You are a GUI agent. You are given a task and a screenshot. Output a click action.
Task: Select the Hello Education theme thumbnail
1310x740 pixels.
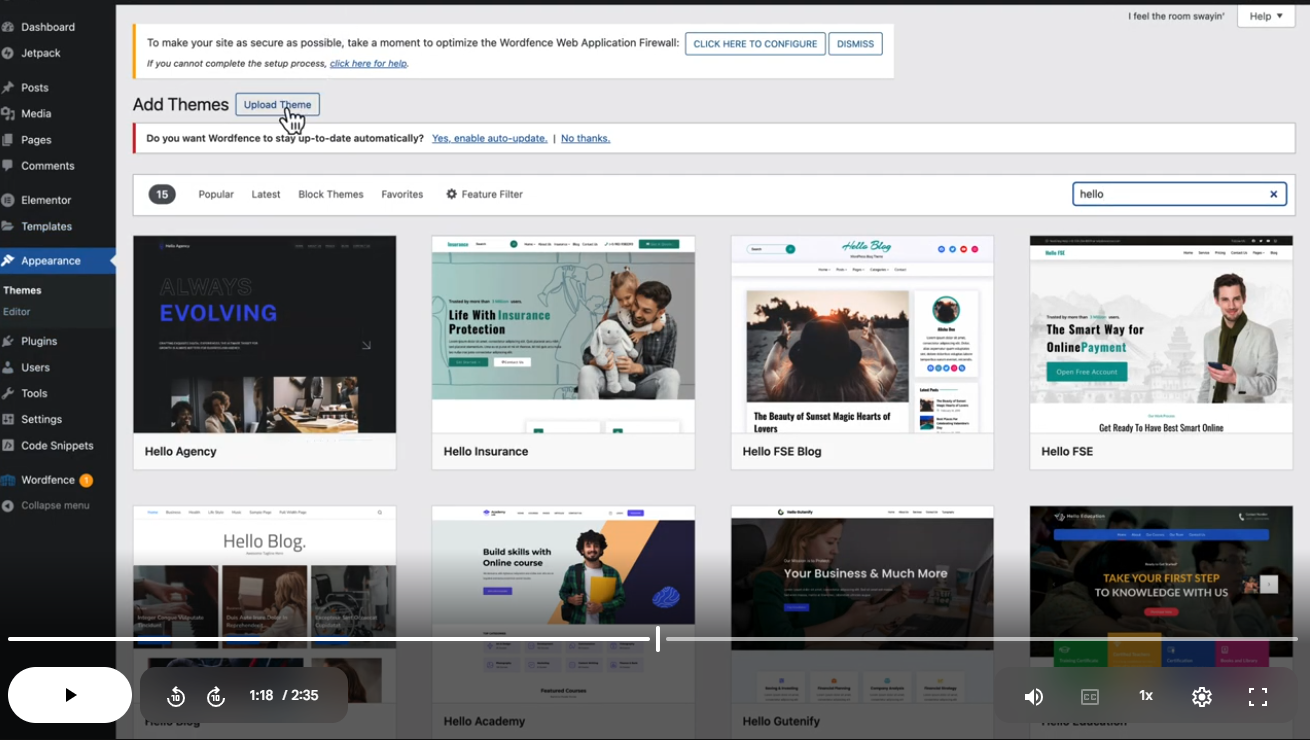coord(1161,604)
